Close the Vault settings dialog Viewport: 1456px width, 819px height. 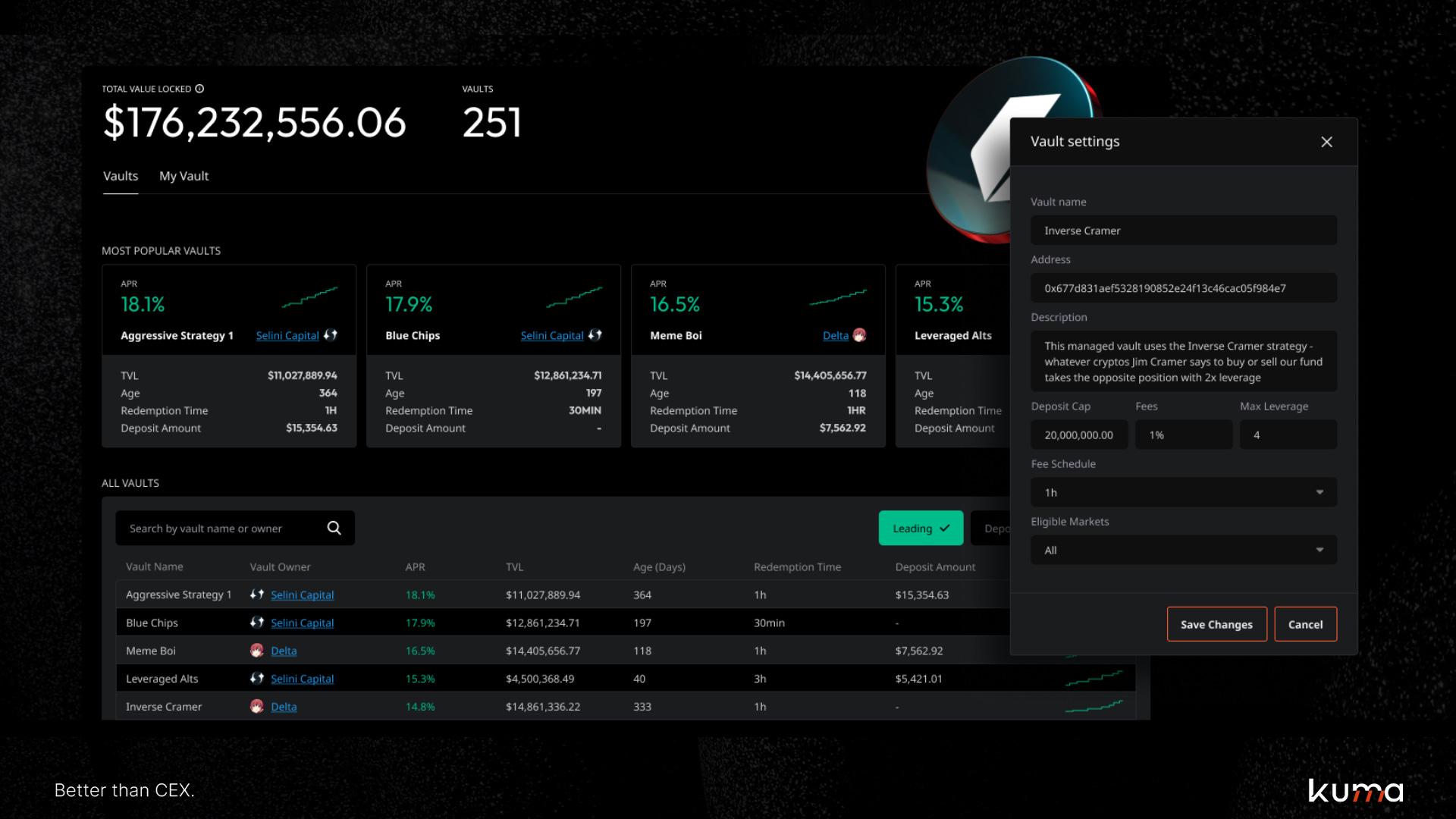[1326, 142]
